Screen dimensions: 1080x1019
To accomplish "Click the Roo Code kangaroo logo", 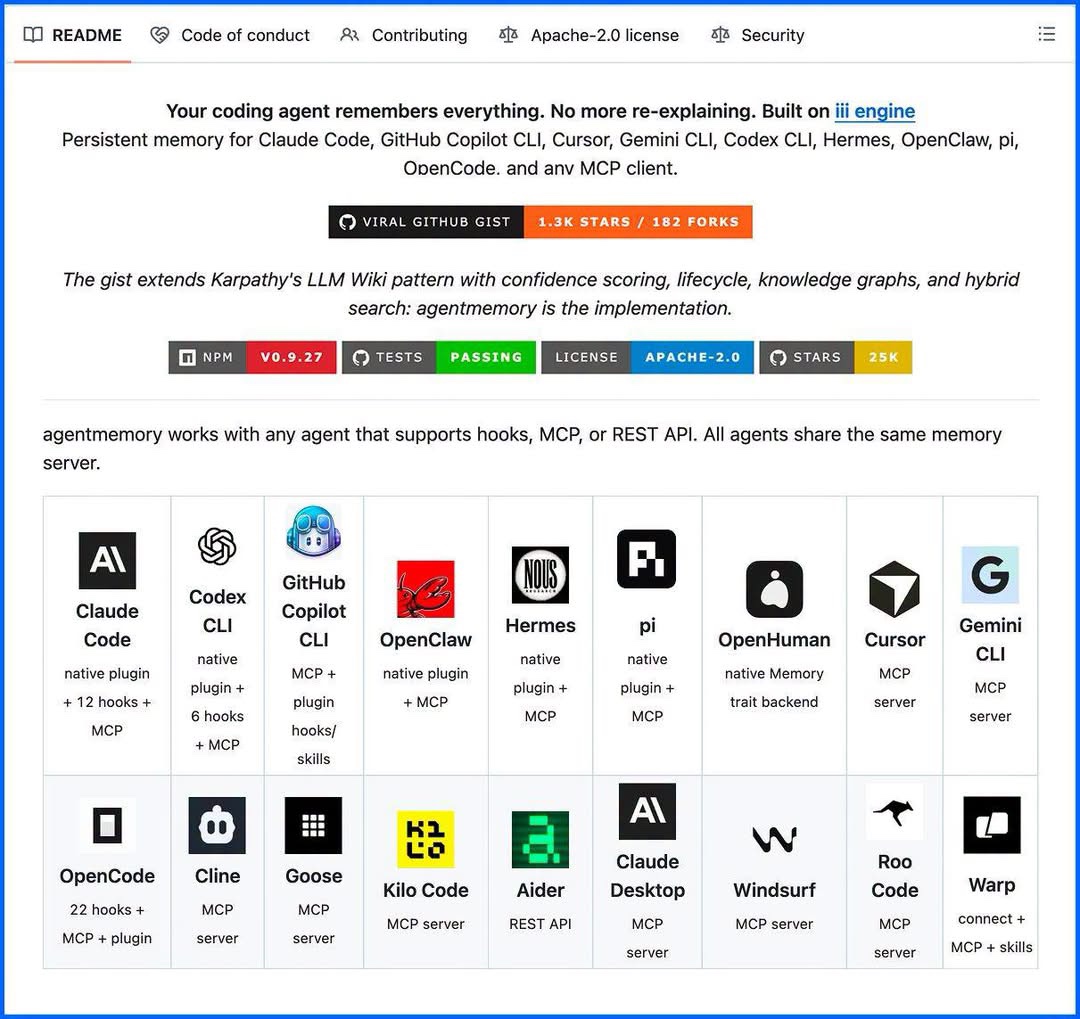I will coord(894,812).
